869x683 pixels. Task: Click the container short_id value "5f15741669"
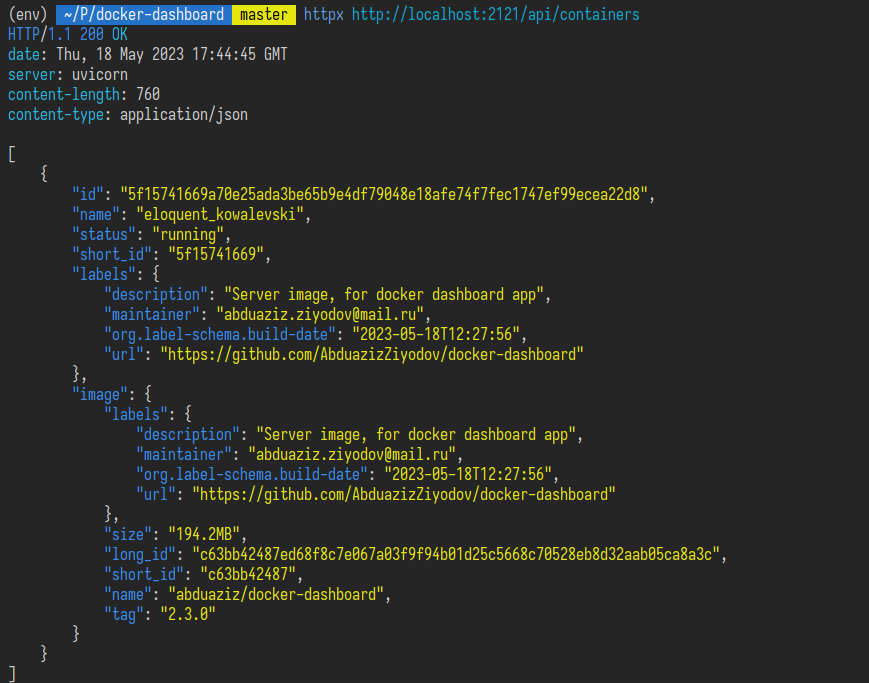pos(216,254)
